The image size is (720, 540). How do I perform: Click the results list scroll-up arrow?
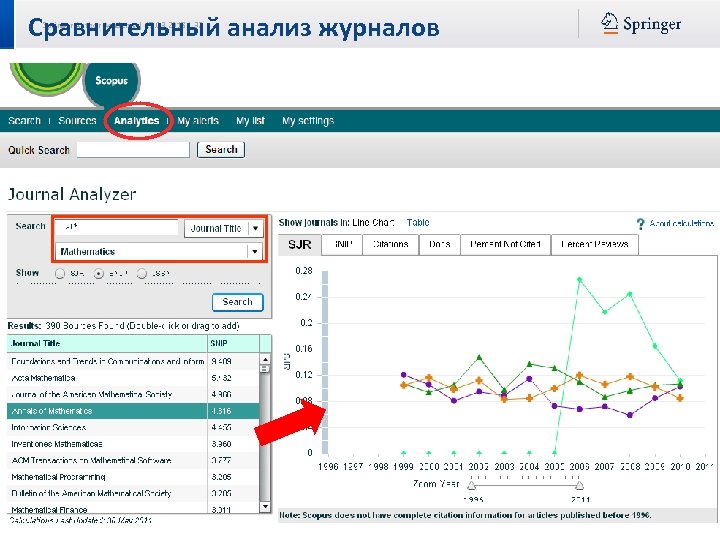(x=265, y=359)
